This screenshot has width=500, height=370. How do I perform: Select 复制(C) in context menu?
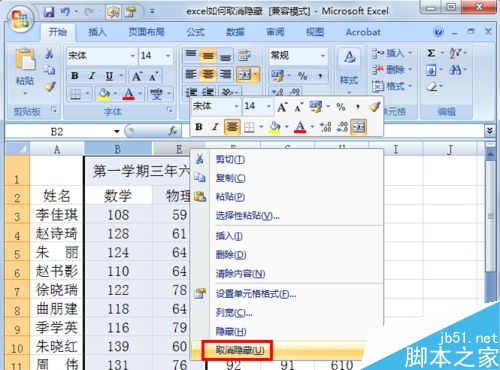[x=287, y=178]
